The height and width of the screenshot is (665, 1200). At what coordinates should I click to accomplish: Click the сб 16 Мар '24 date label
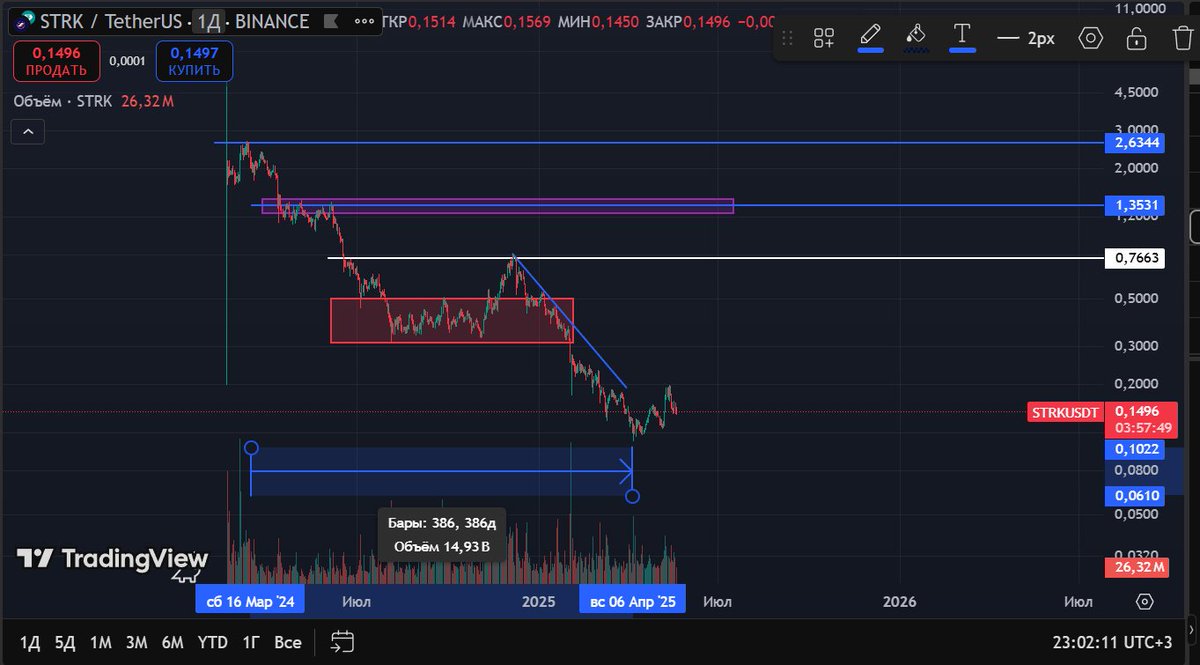click(x=250, y=601)
